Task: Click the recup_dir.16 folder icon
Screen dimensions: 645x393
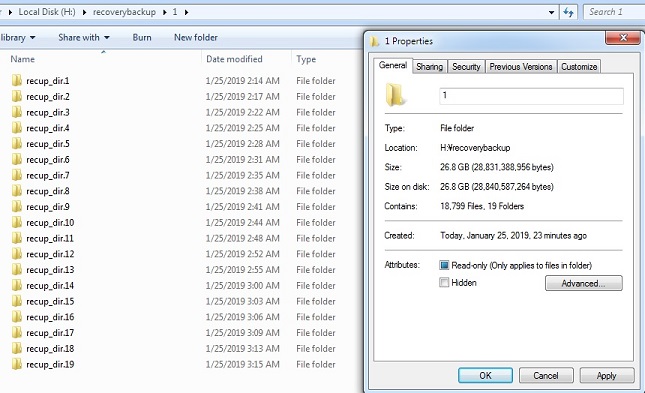Action: pos(17,316)
